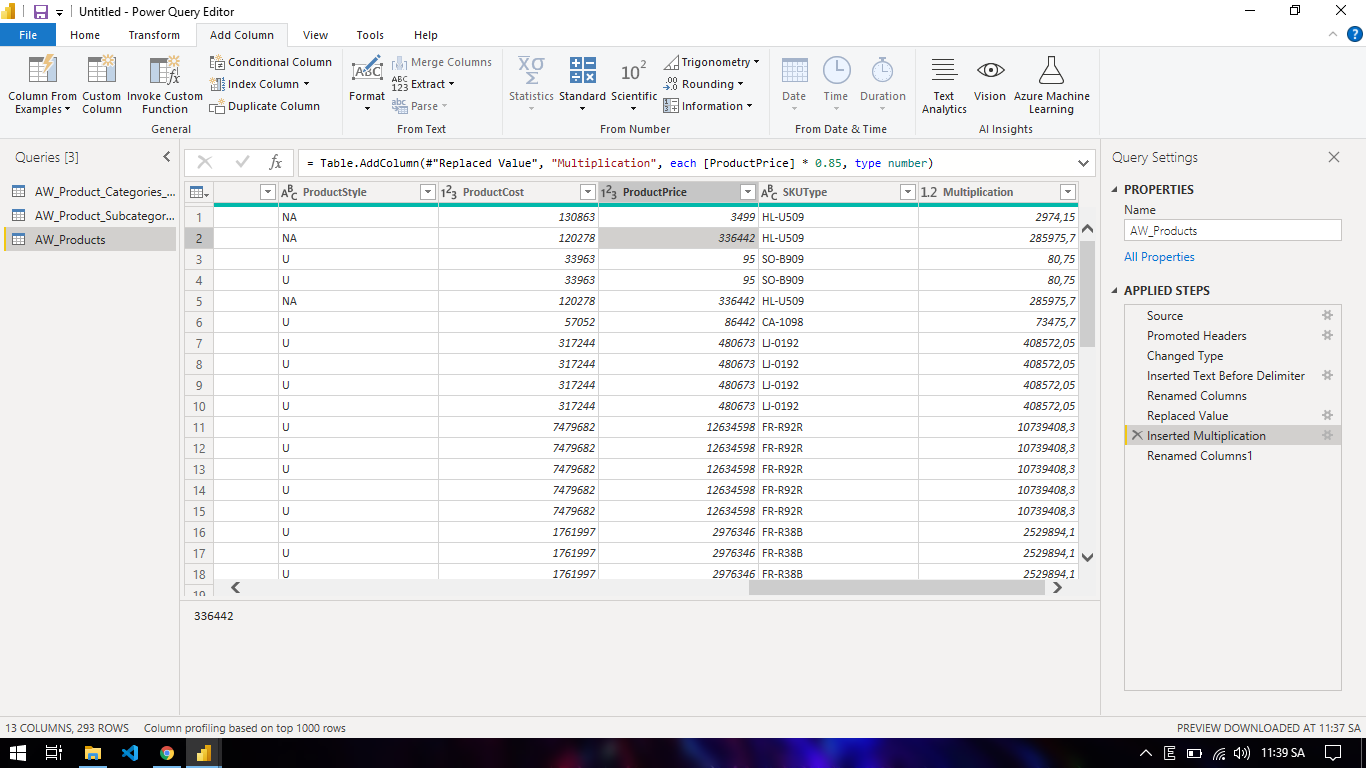1366x768 pixels.
Task: Edit the query Name field
Action: click(1233, 230)
